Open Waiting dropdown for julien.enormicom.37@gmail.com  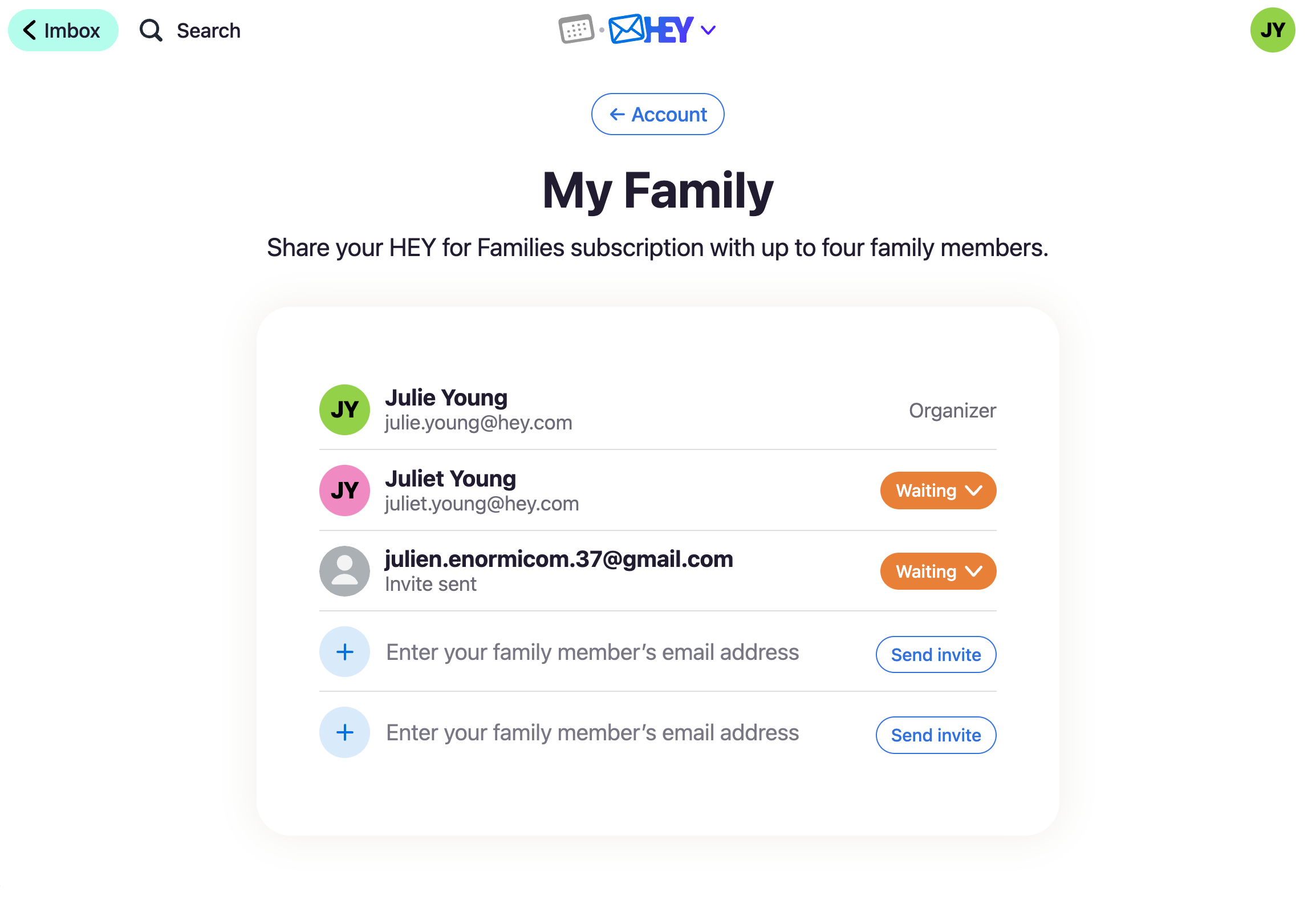point(938,571)
